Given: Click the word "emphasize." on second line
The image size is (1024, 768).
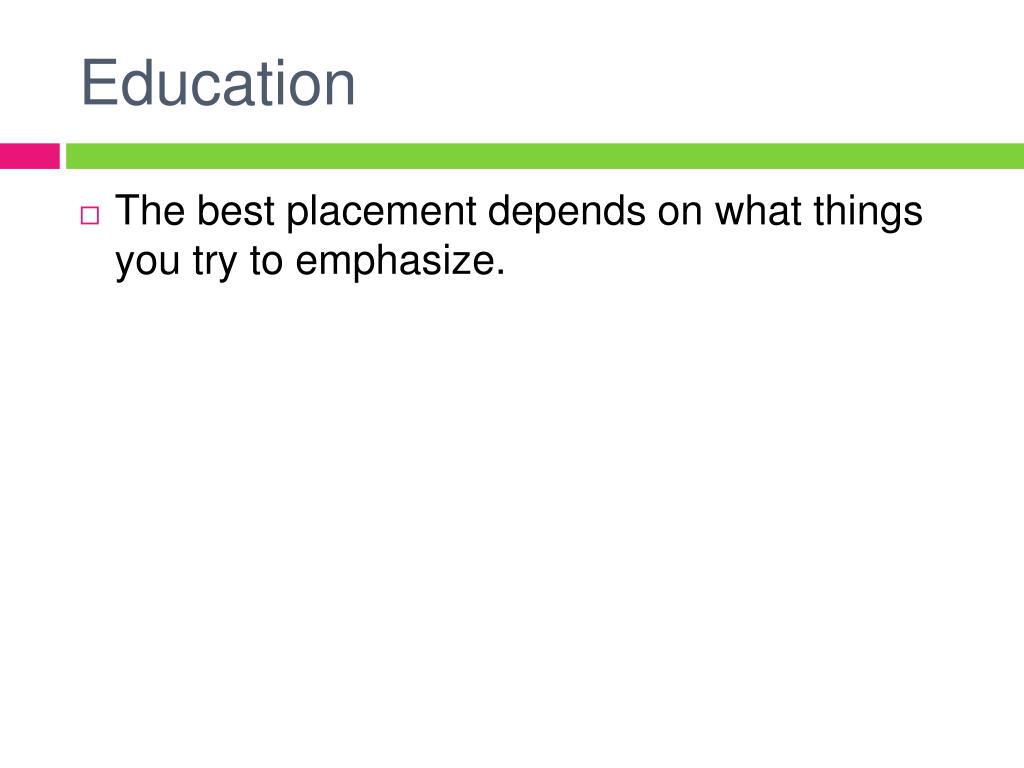Looking at the screenshot, I should pos(400,261).
